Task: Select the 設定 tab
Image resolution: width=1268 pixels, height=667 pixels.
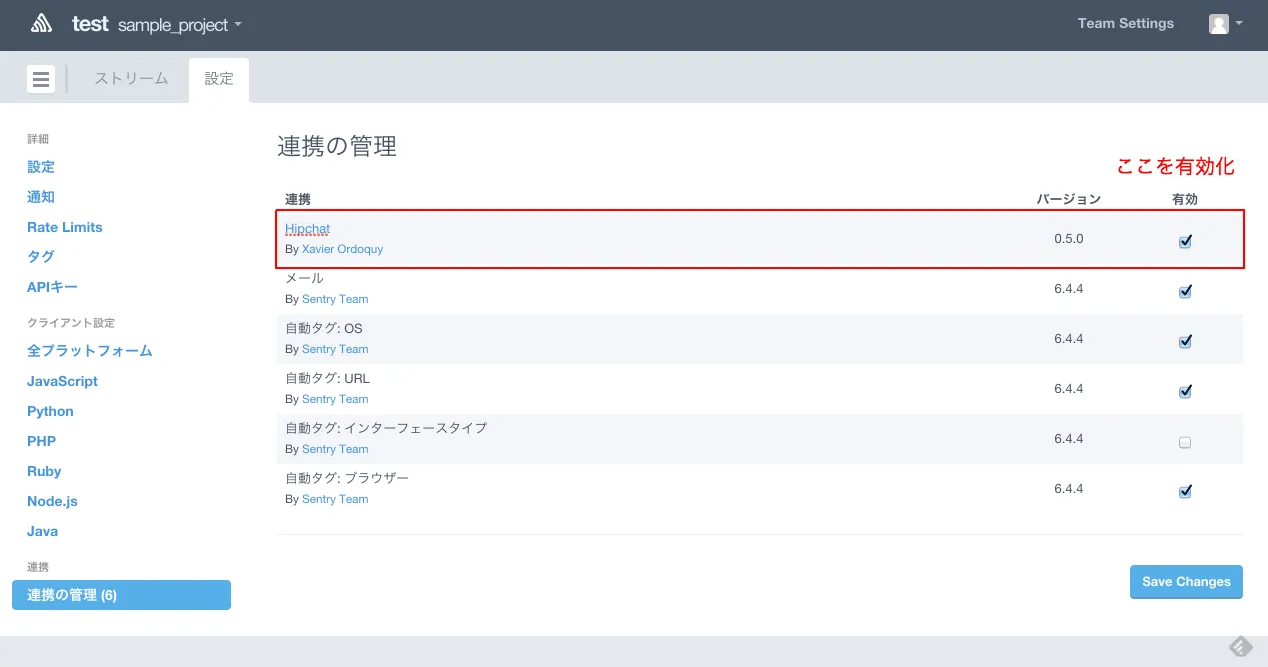Action: 218,77
